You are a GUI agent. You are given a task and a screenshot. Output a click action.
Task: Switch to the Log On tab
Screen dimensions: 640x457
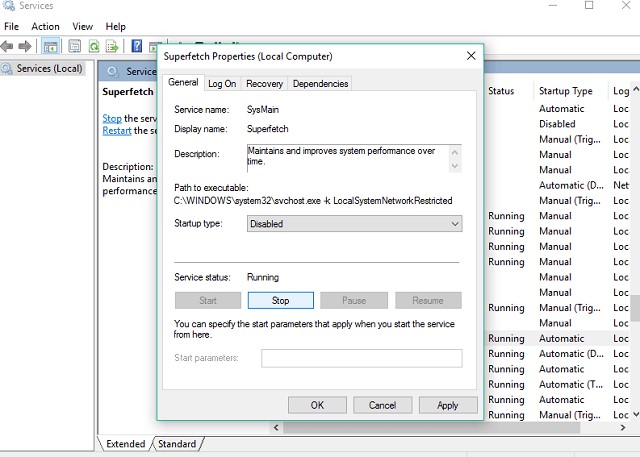pyautogui.click(x=222, y=84)
